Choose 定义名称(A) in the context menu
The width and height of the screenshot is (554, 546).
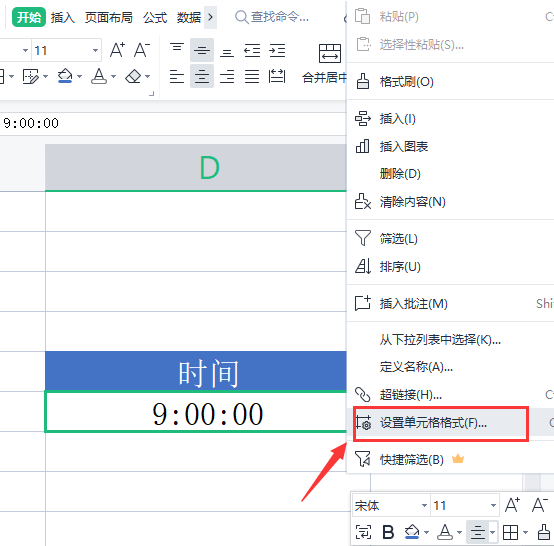pyautogui.click(x=450, y=367)
